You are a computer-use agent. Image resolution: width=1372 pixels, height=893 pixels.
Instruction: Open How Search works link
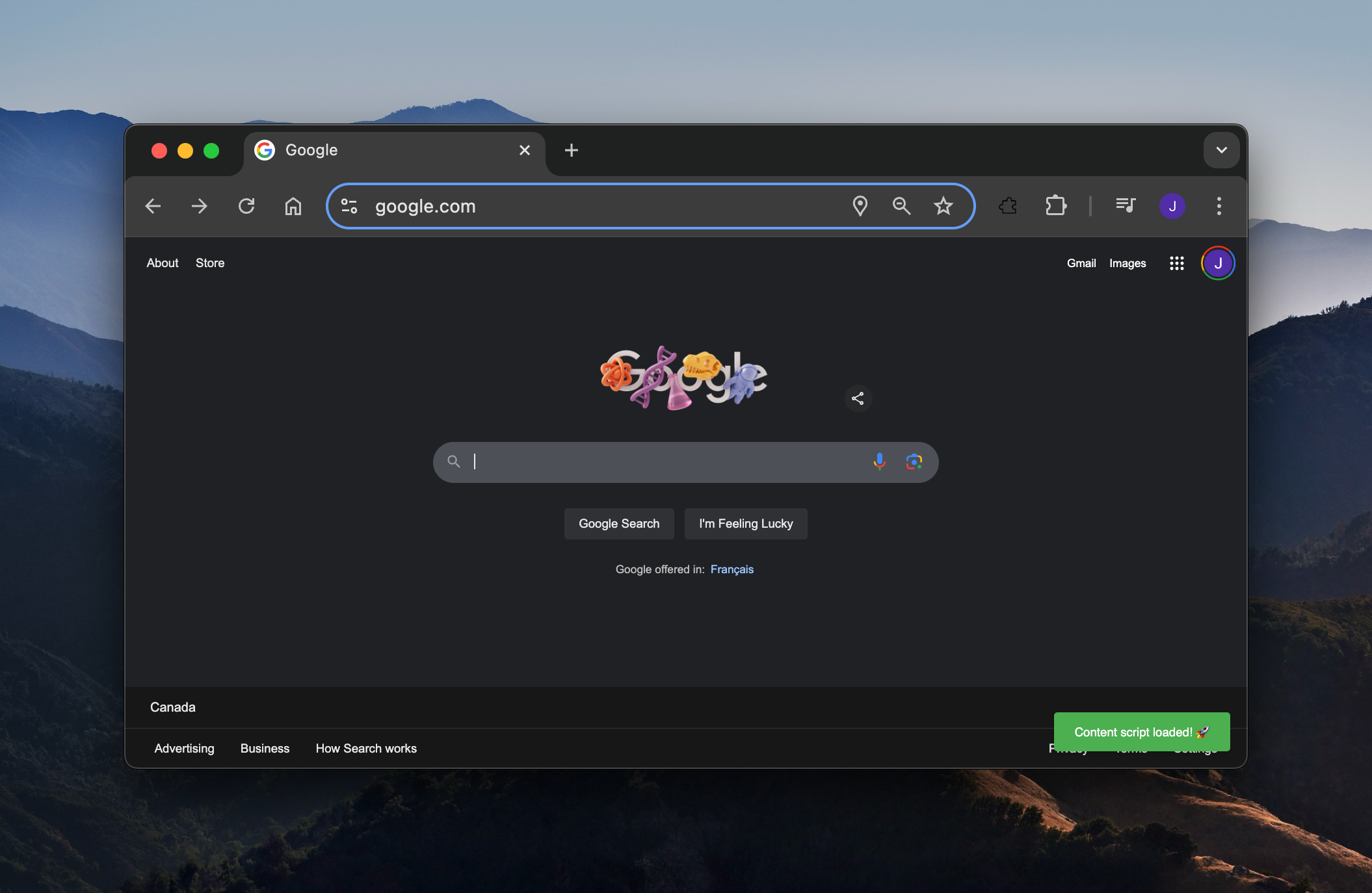[366, 749]
